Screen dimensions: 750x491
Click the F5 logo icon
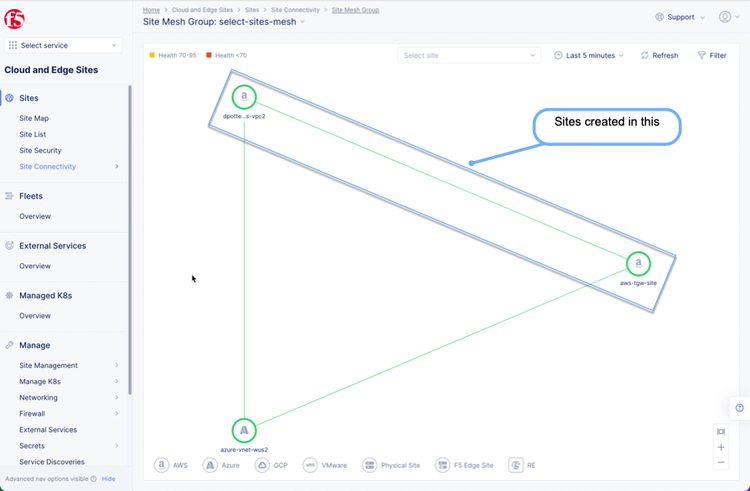[x=17, y=17]
